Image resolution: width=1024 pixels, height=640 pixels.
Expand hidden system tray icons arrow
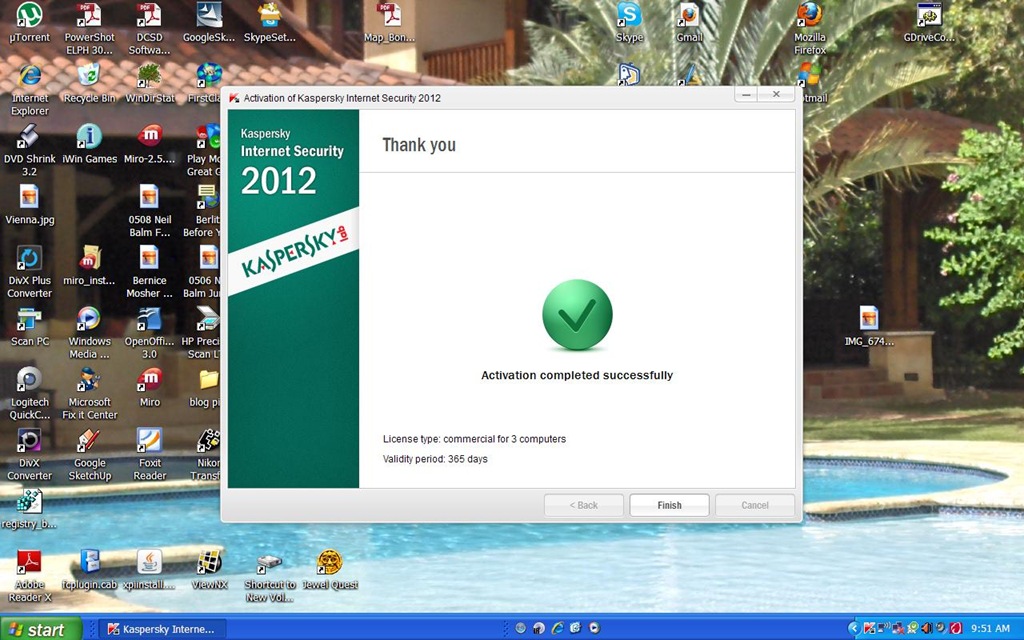point(854,628)
